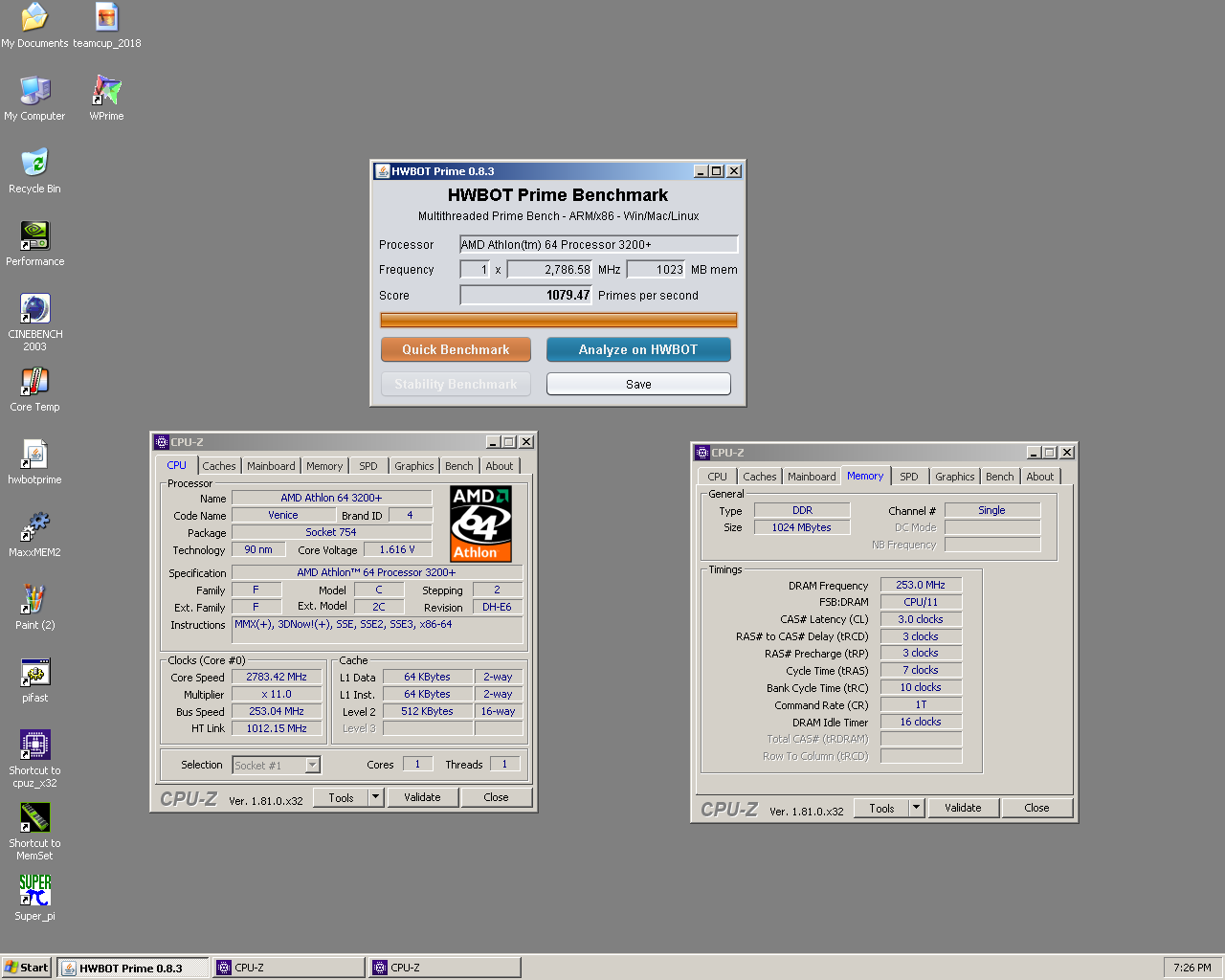Click the Core Voltage value 1.616 V
This screenshot has width=1225, height=980.
tap(397, 549)
